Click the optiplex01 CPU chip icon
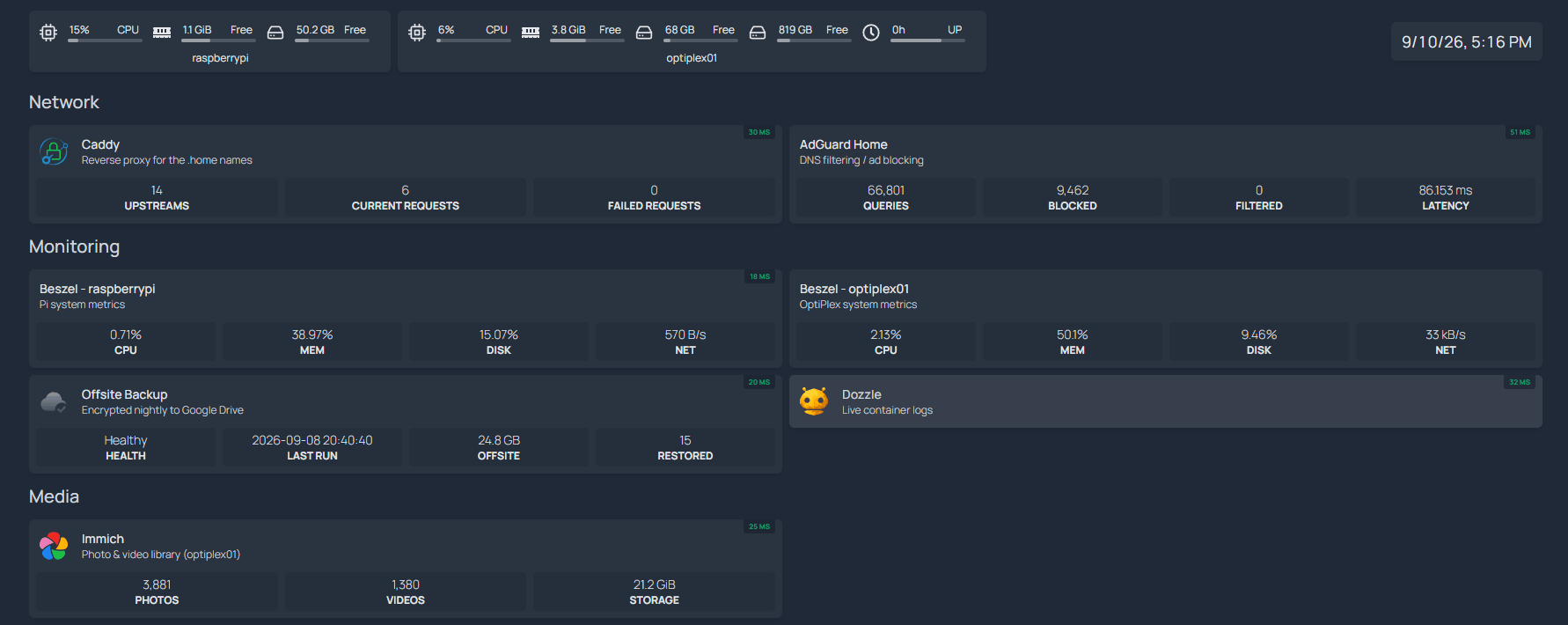1568x625 pixels. pos(417,33)
